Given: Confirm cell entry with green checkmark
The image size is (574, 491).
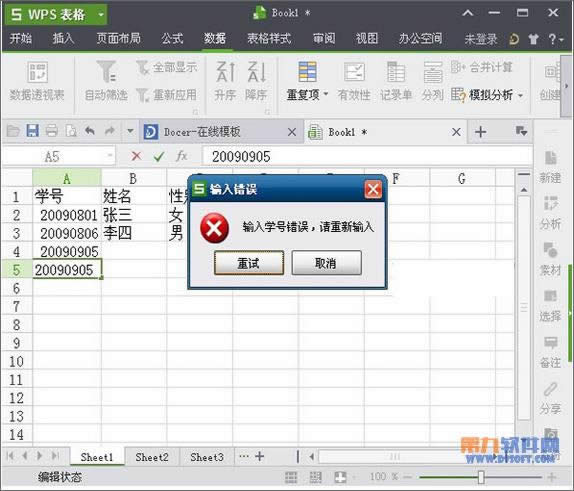Looking at the screenshot, I should (x=159, y=157).
